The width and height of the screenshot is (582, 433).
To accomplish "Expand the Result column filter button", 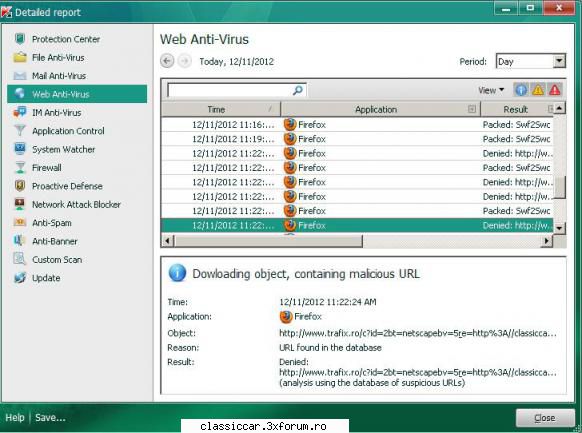I will (x=550, y=109).
